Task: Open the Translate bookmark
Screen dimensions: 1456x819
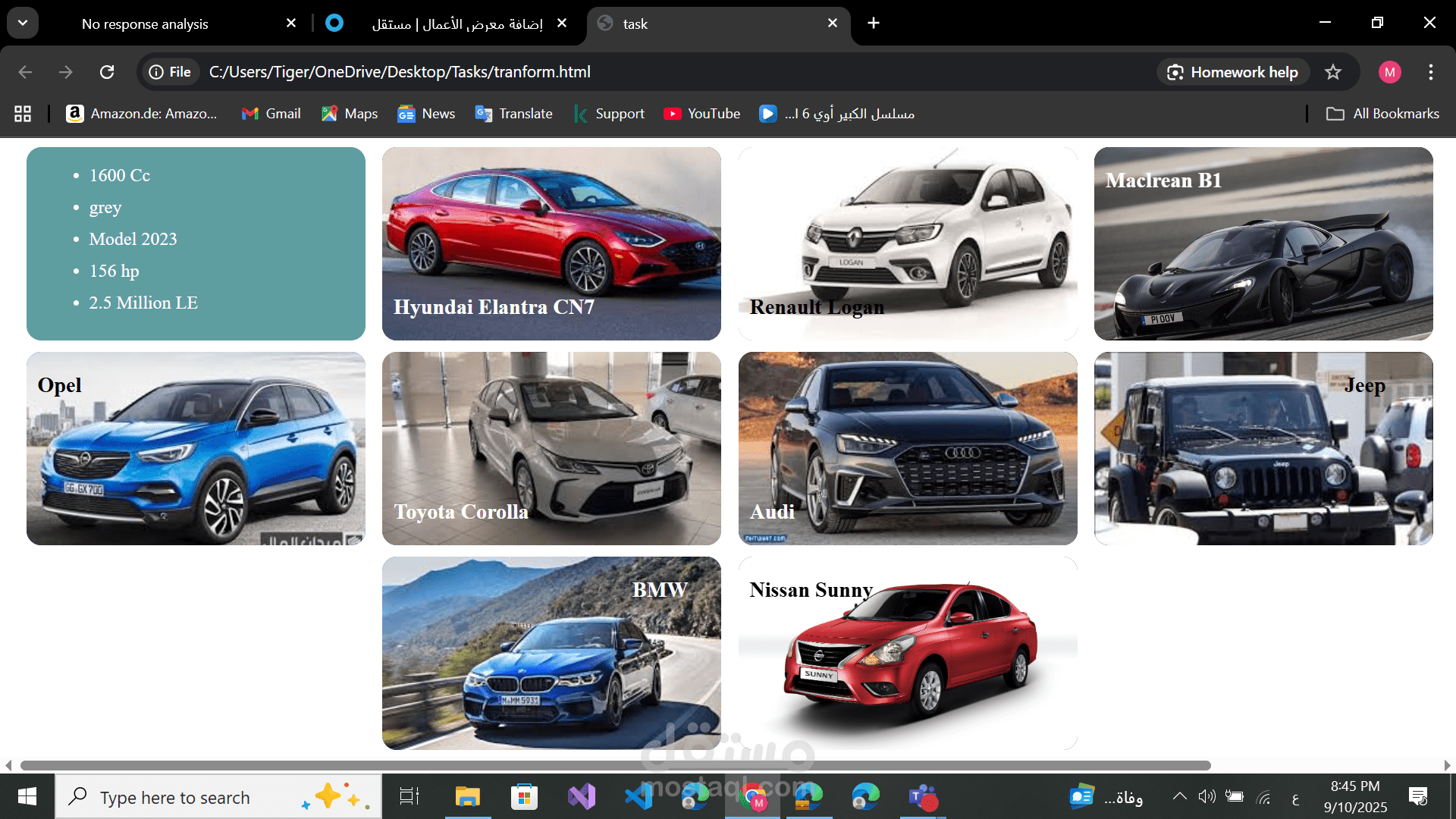Action: 514,114
